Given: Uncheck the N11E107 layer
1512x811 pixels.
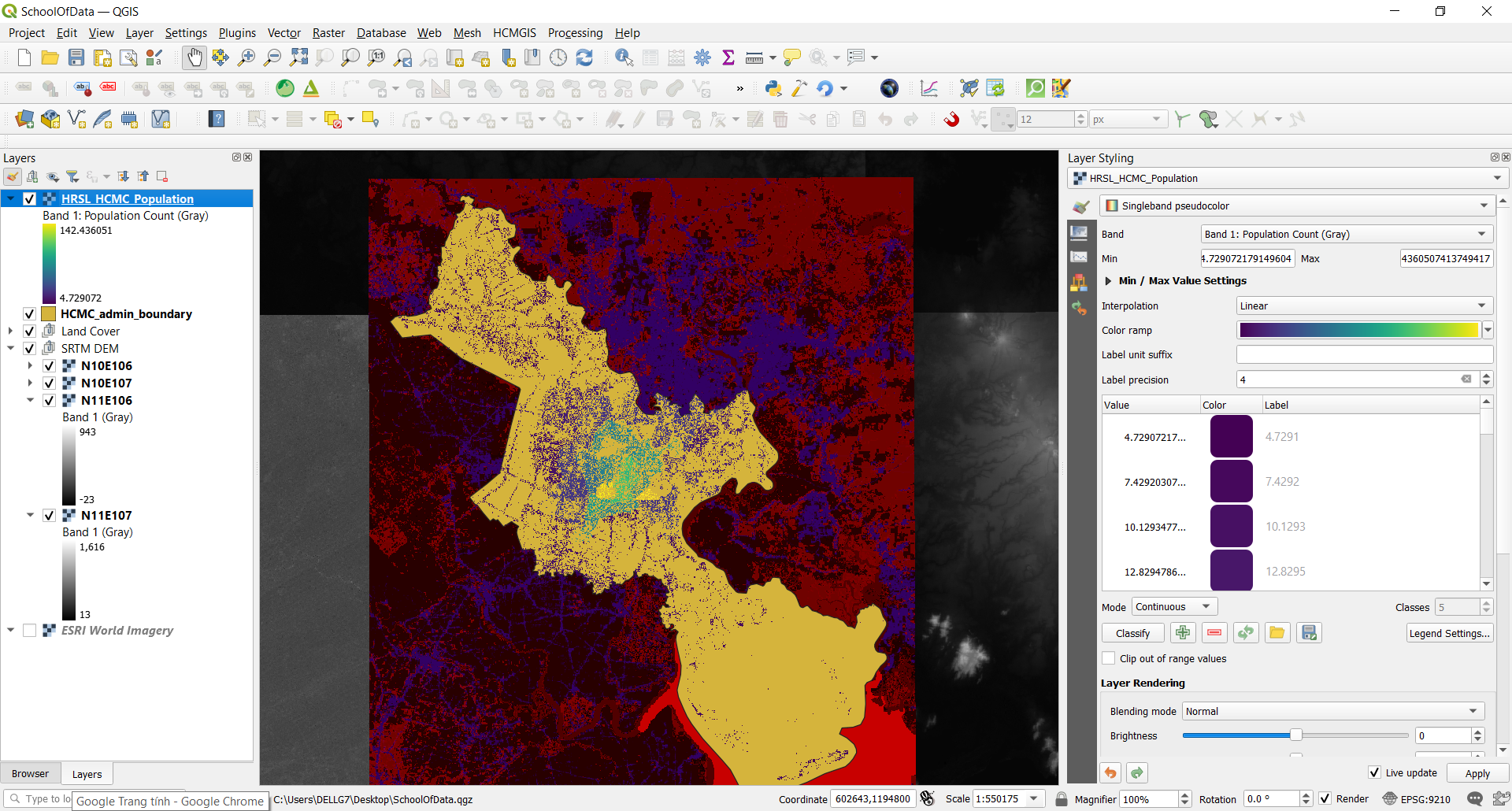Looking at the screenshot, I should [49, 516].
